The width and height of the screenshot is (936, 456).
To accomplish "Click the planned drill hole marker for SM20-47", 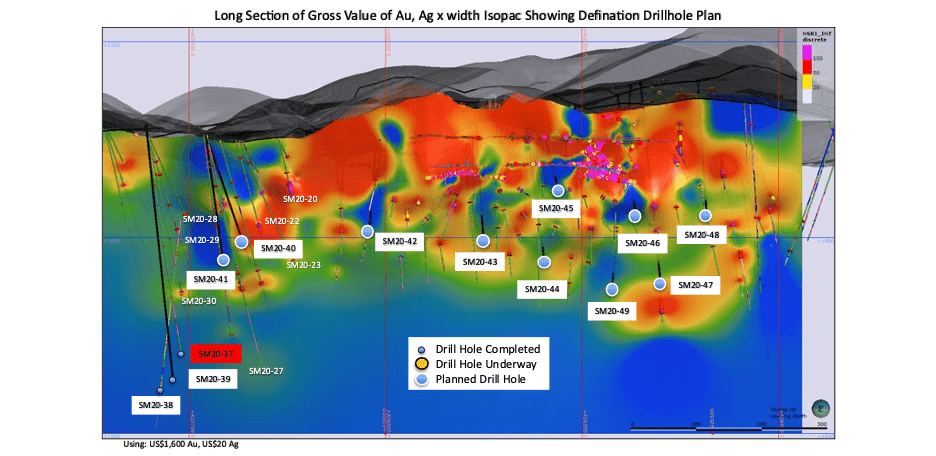I will coord(659,284).
